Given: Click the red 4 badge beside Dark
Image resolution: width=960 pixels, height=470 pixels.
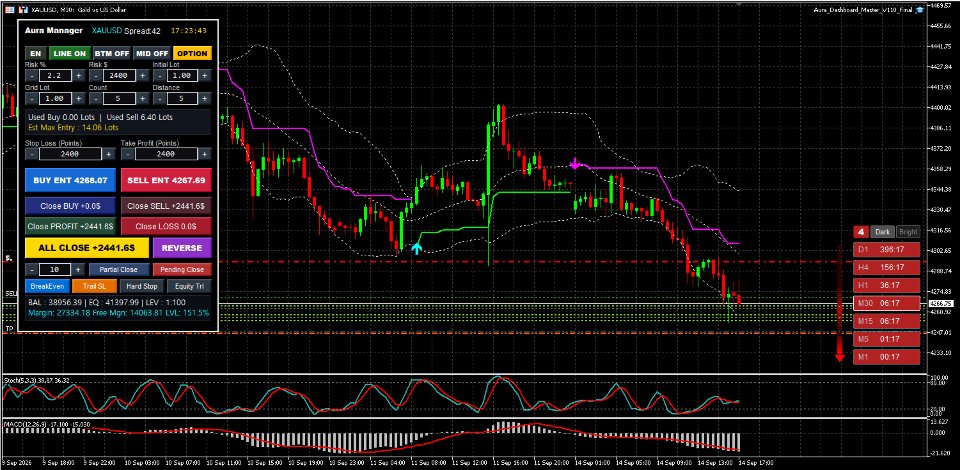Looking at the screenshot, I should point(861,232).
